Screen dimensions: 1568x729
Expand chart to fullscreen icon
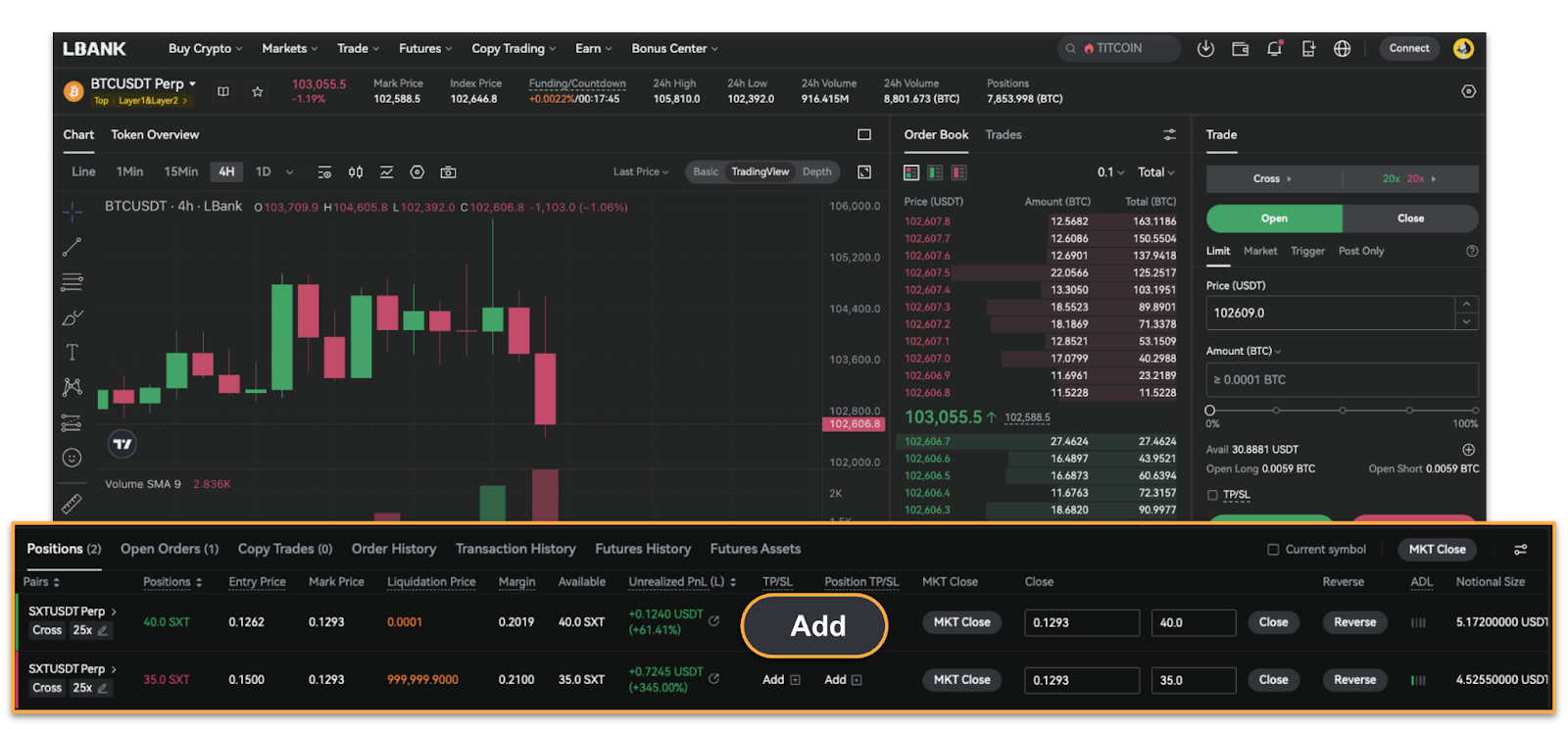864,172
